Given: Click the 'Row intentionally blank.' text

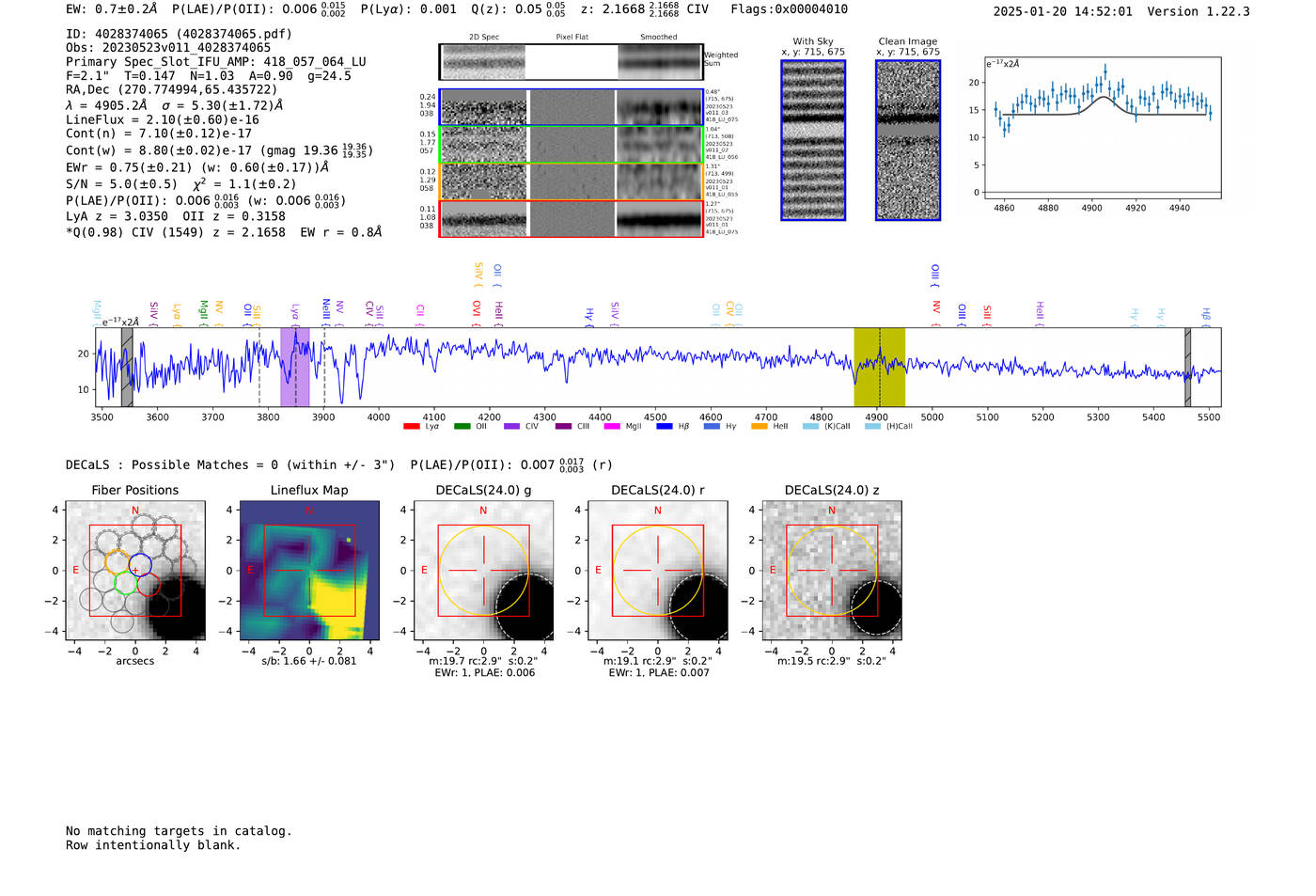Looking at the screenshot, I should coord(153,845).
